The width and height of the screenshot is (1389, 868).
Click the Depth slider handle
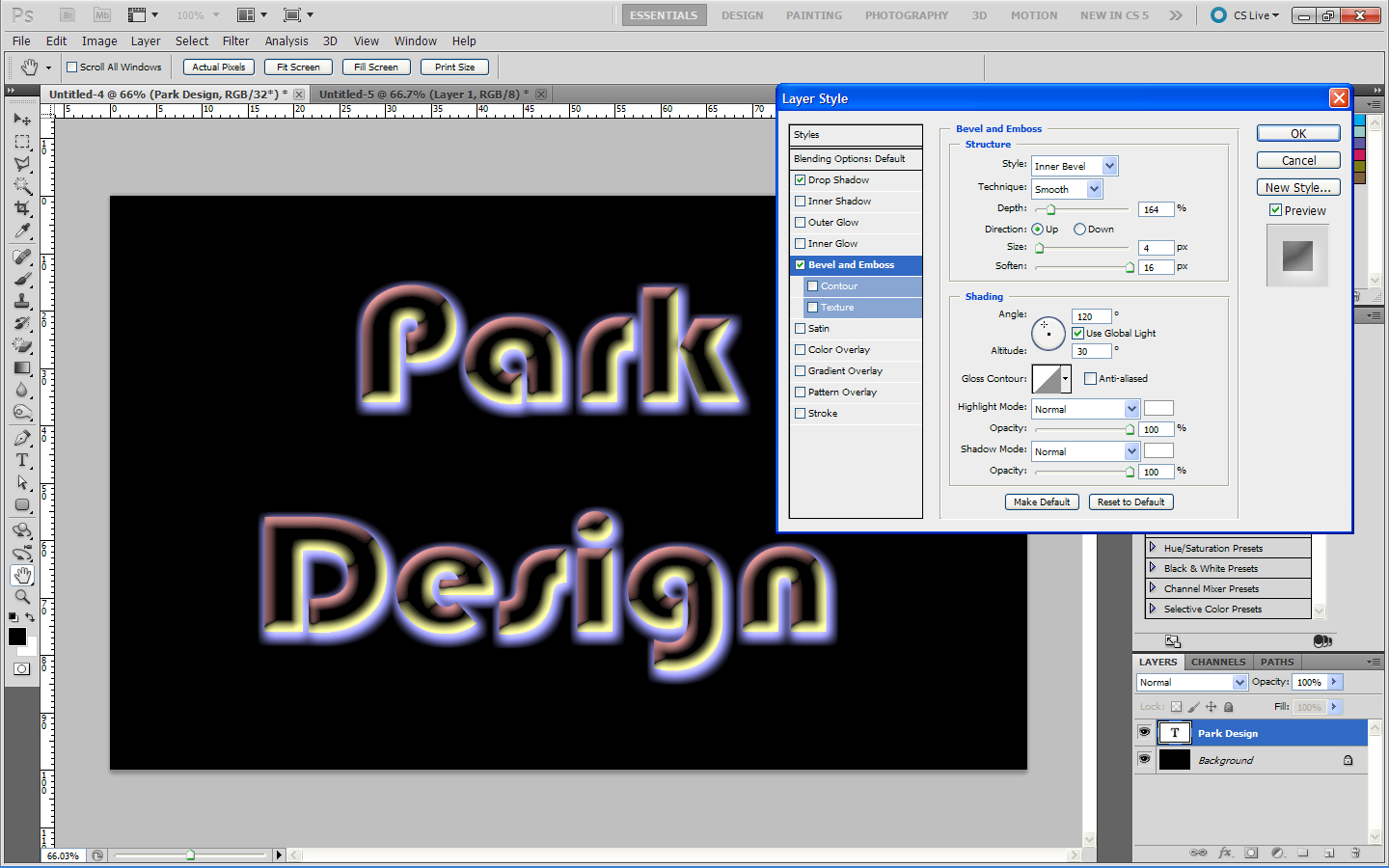pyautogui.click(x=1051, y=209)
